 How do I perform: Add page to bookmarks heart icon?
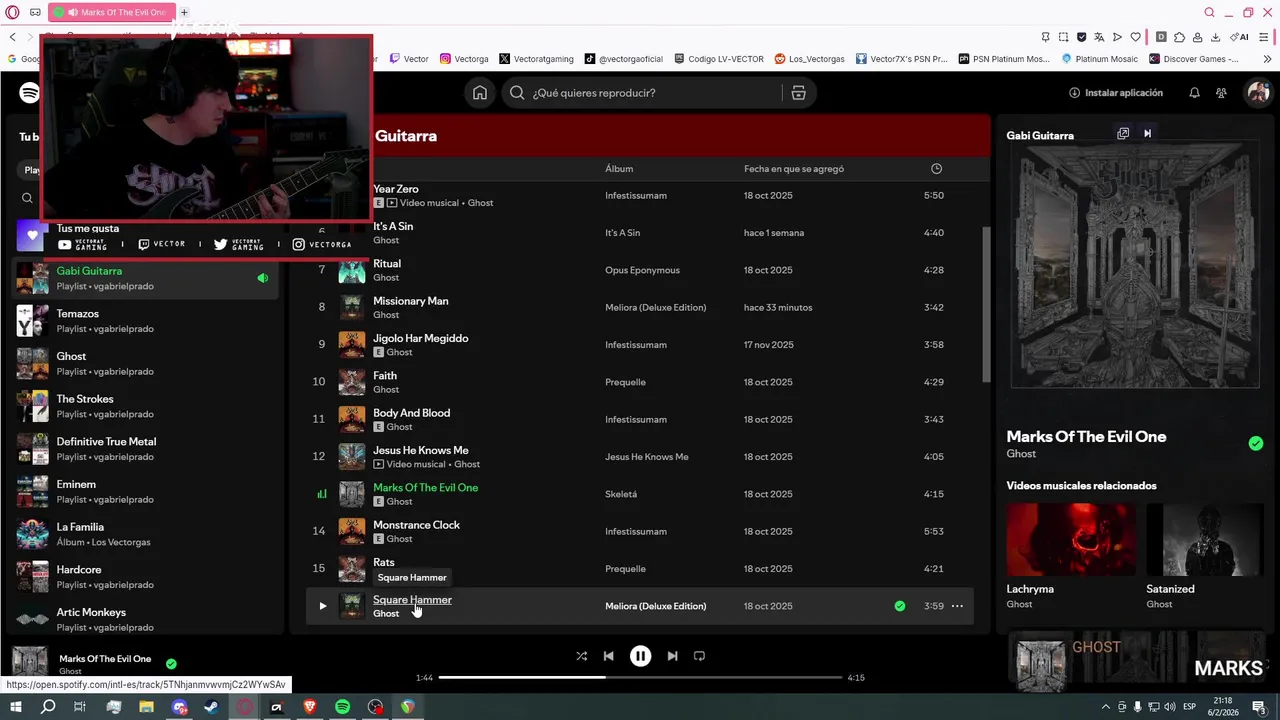pyautogui.click(x=1135, y=37)
